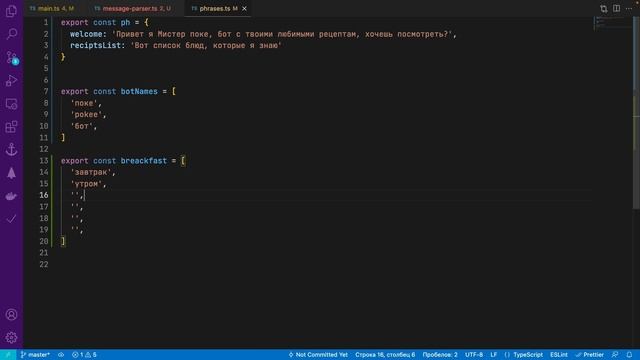This screenshot has height=360, width=640.
Task: Open the Extensions view
Action: coord(11,127)
